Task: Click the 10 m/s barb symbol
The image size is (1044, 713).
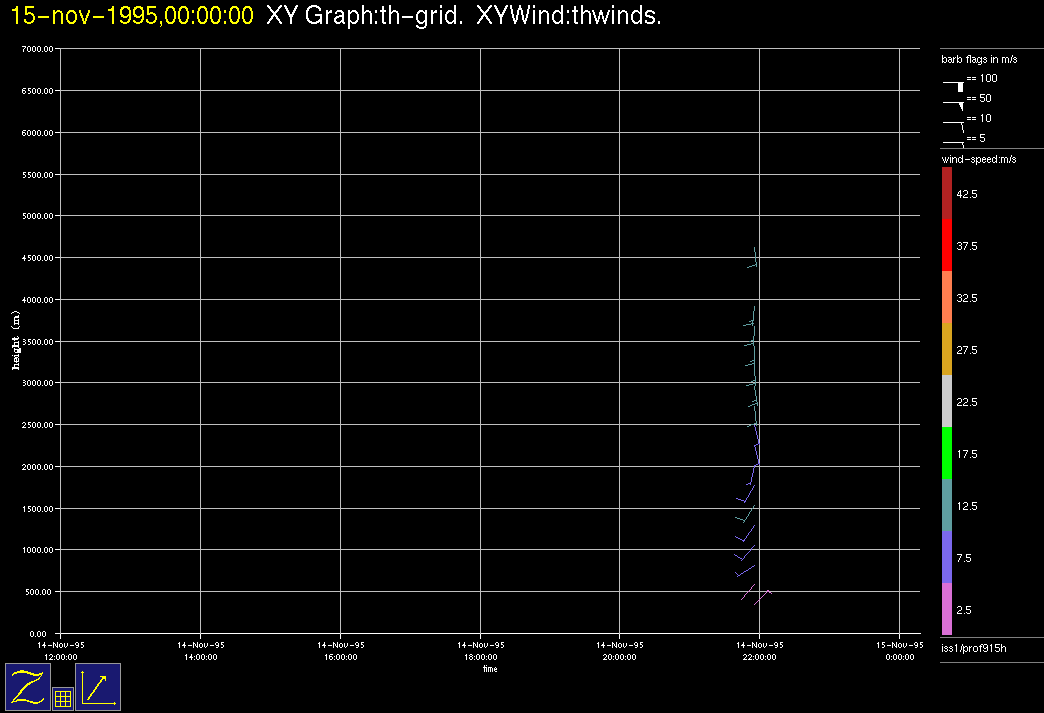Action: coord(954,123)
